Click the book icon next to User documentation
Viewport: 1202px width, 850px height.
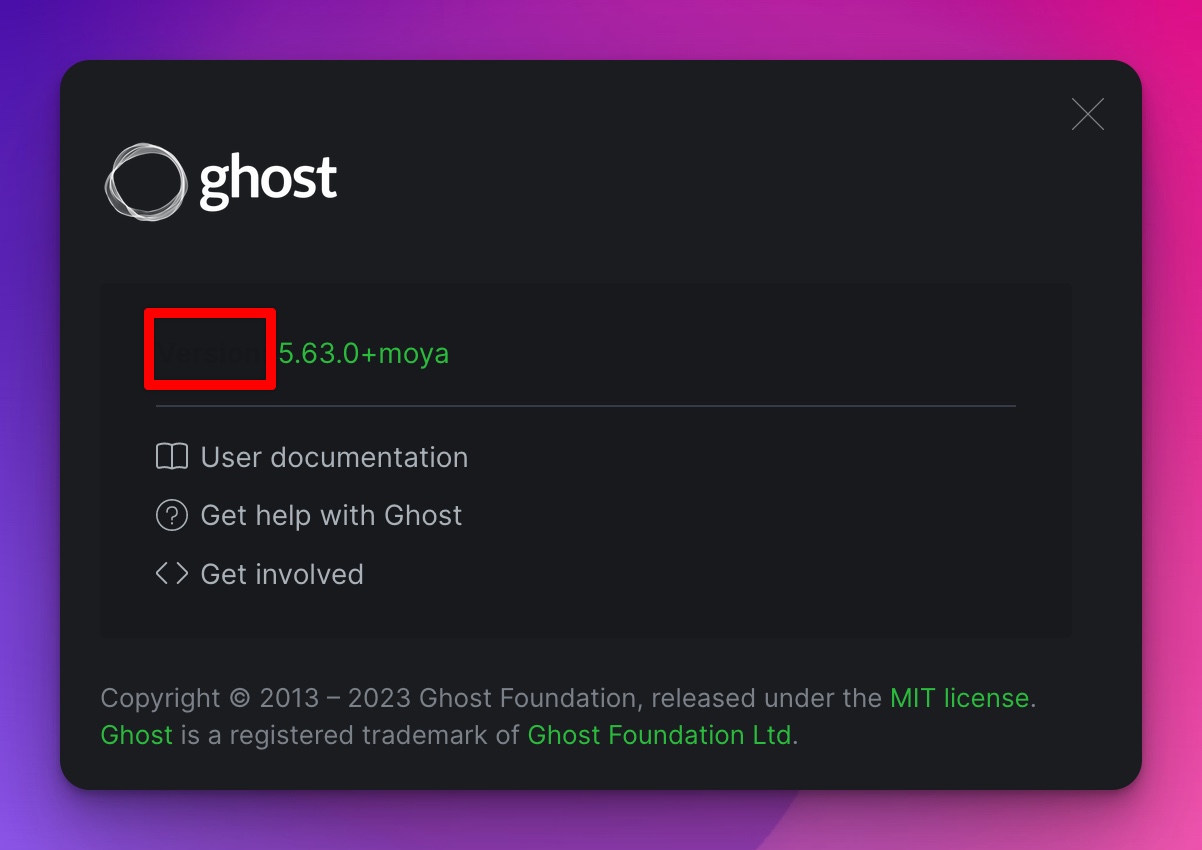(x=171, y=456)
